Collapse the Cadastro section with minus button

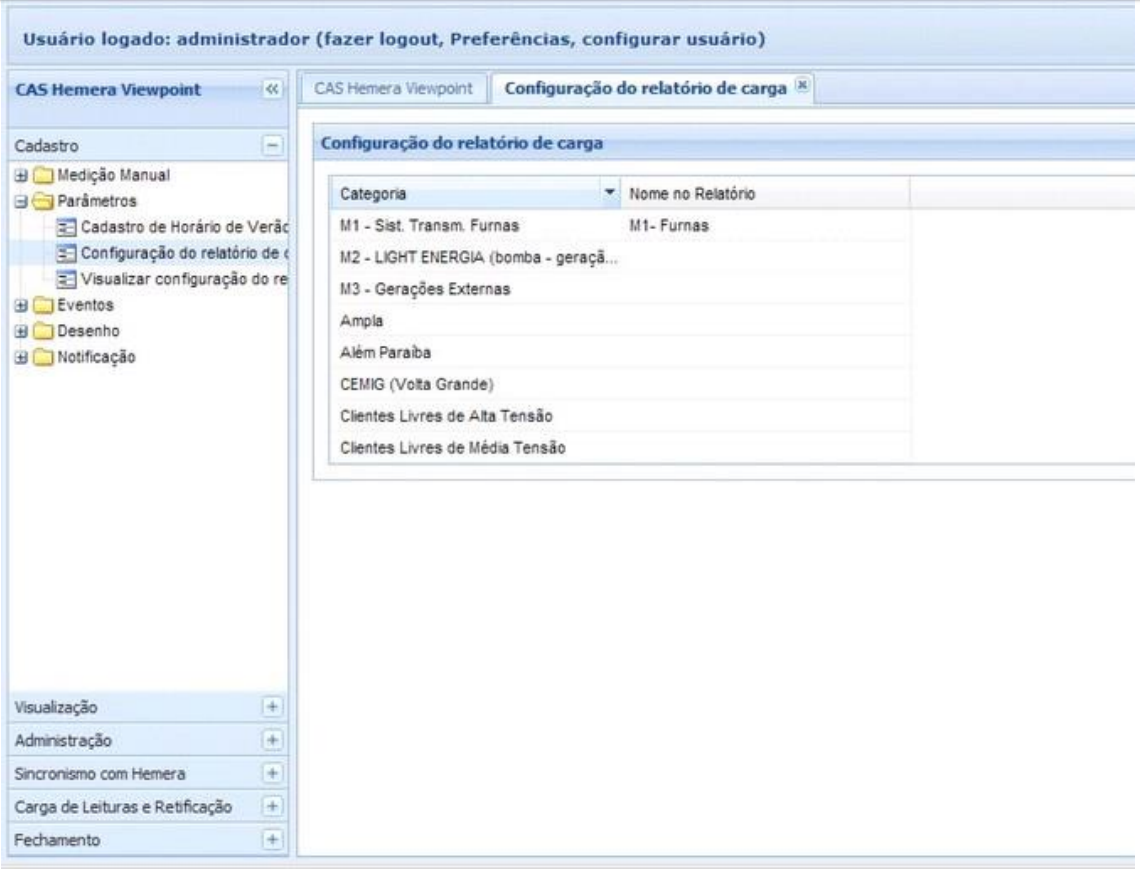(x=270, y=146)
